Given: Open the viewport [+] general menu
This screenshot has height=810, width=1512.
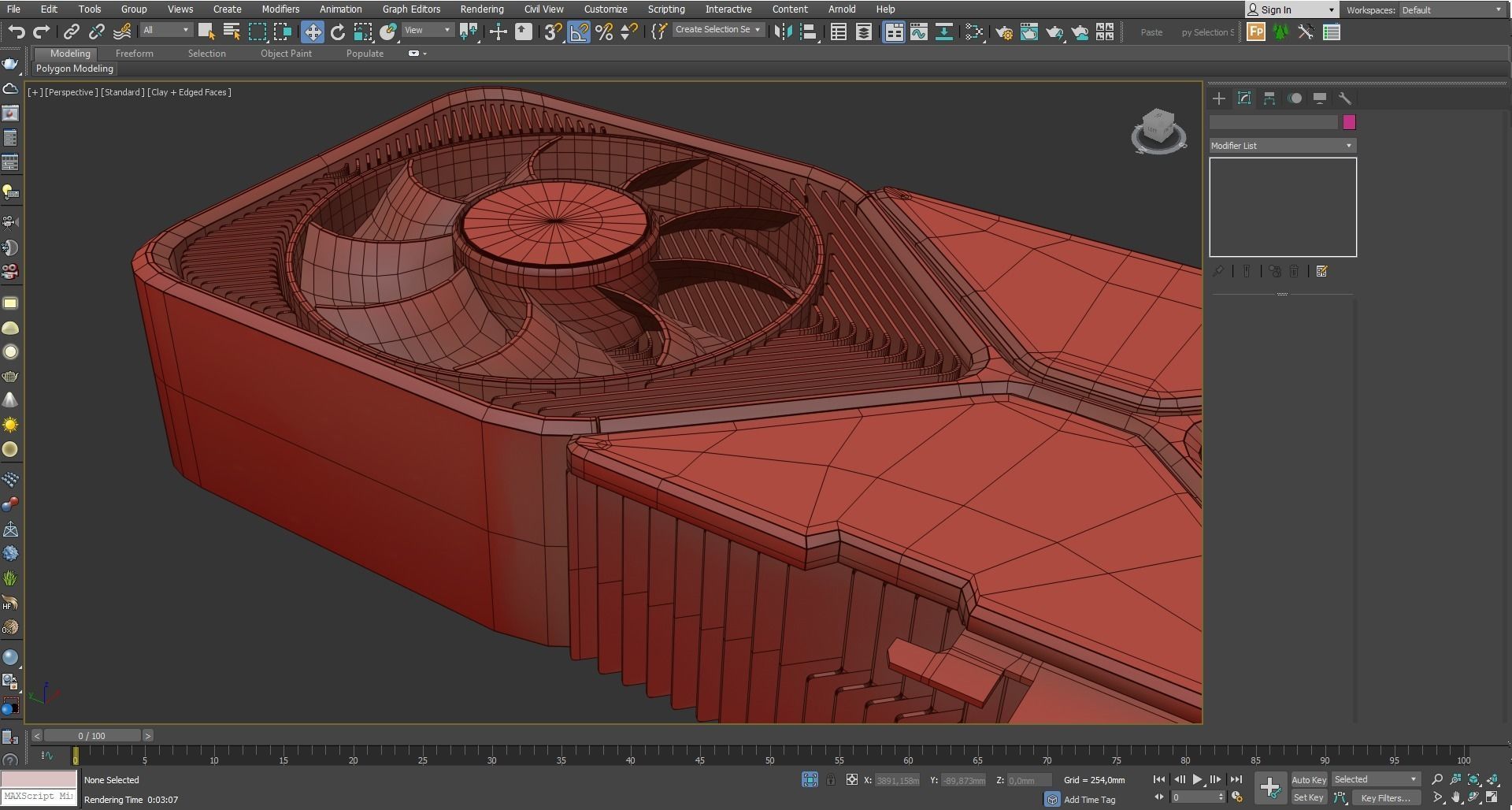Looking at the screenshot, I should (35, 92).
